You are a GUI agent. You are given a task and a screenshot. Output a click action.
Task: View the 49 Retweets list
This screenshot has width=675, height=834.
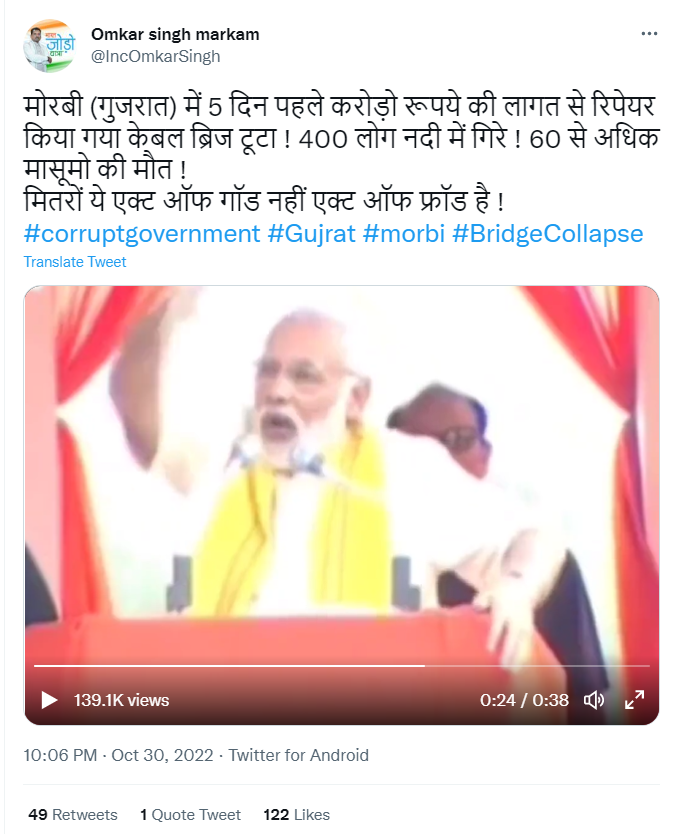73,814
